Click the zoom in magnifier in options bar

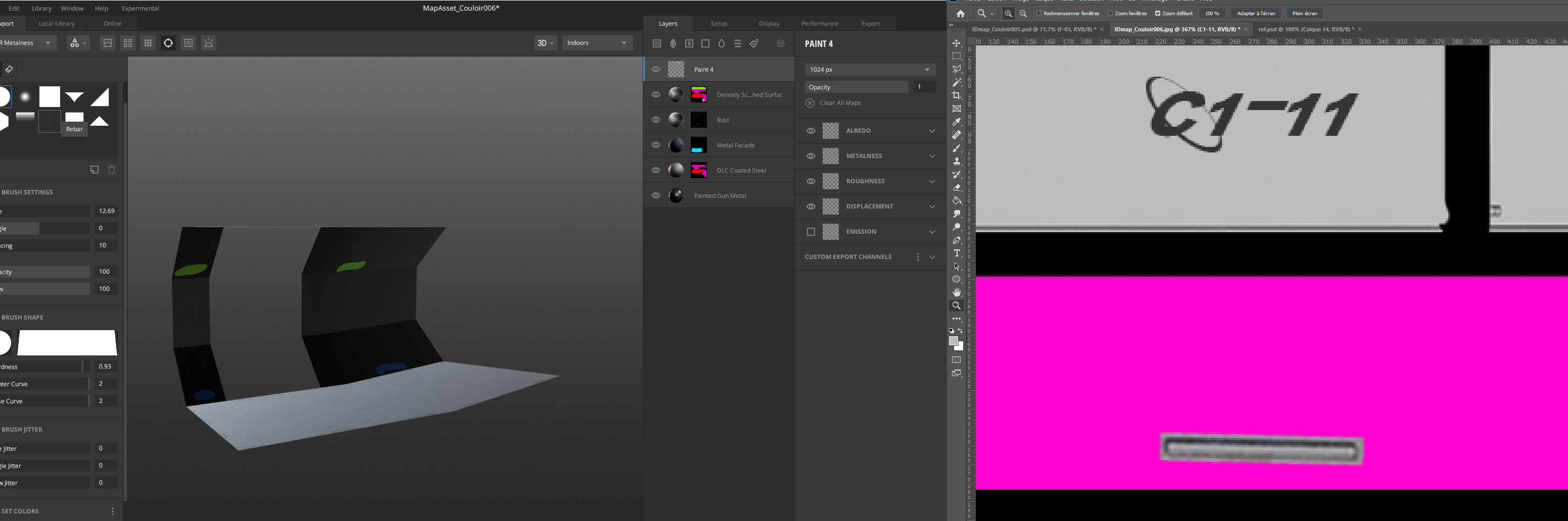(1009, 13)
